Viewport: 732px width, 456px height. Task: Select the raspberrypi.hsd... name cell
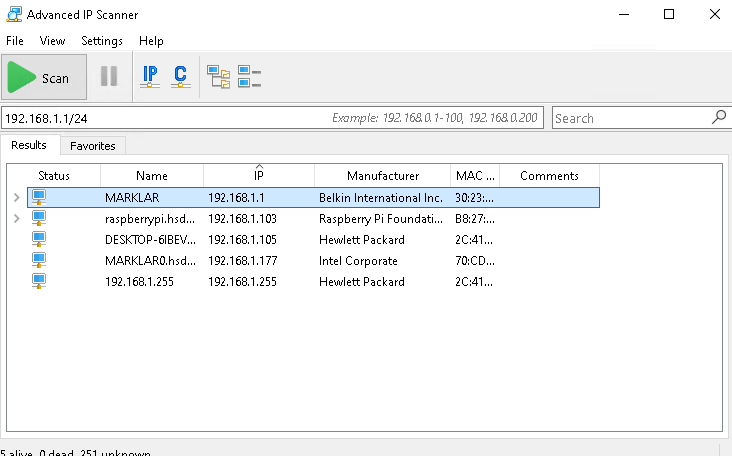click(x=150, y=219)
